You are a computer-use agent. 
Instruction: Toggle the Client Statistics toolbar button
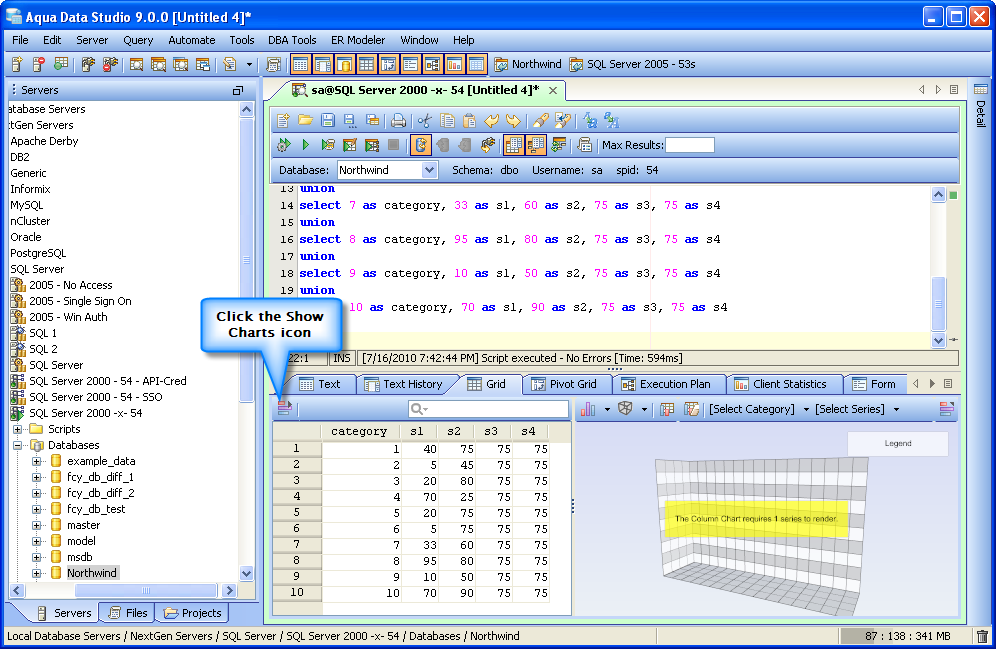pos(454,64)
